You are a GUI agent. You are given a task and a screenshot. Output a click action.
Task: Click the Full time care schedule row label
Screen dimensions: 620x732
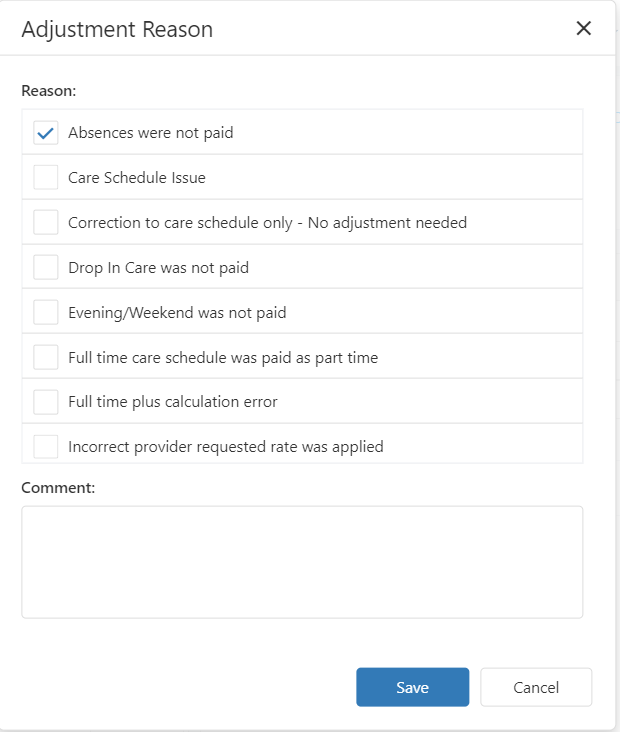pos(223,358)
